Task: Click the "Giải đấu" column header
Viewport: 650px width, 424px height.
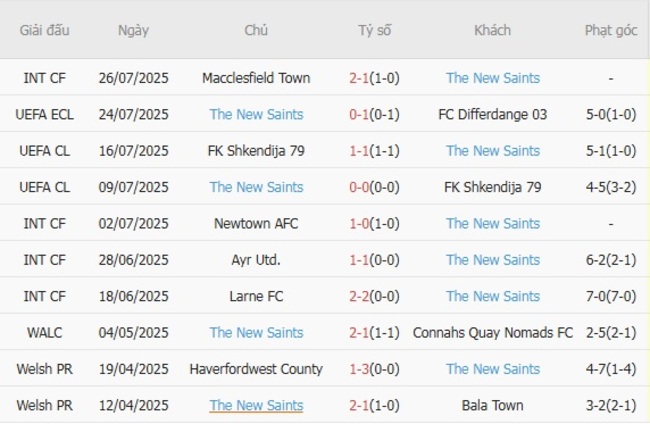Action: (44, 30)
